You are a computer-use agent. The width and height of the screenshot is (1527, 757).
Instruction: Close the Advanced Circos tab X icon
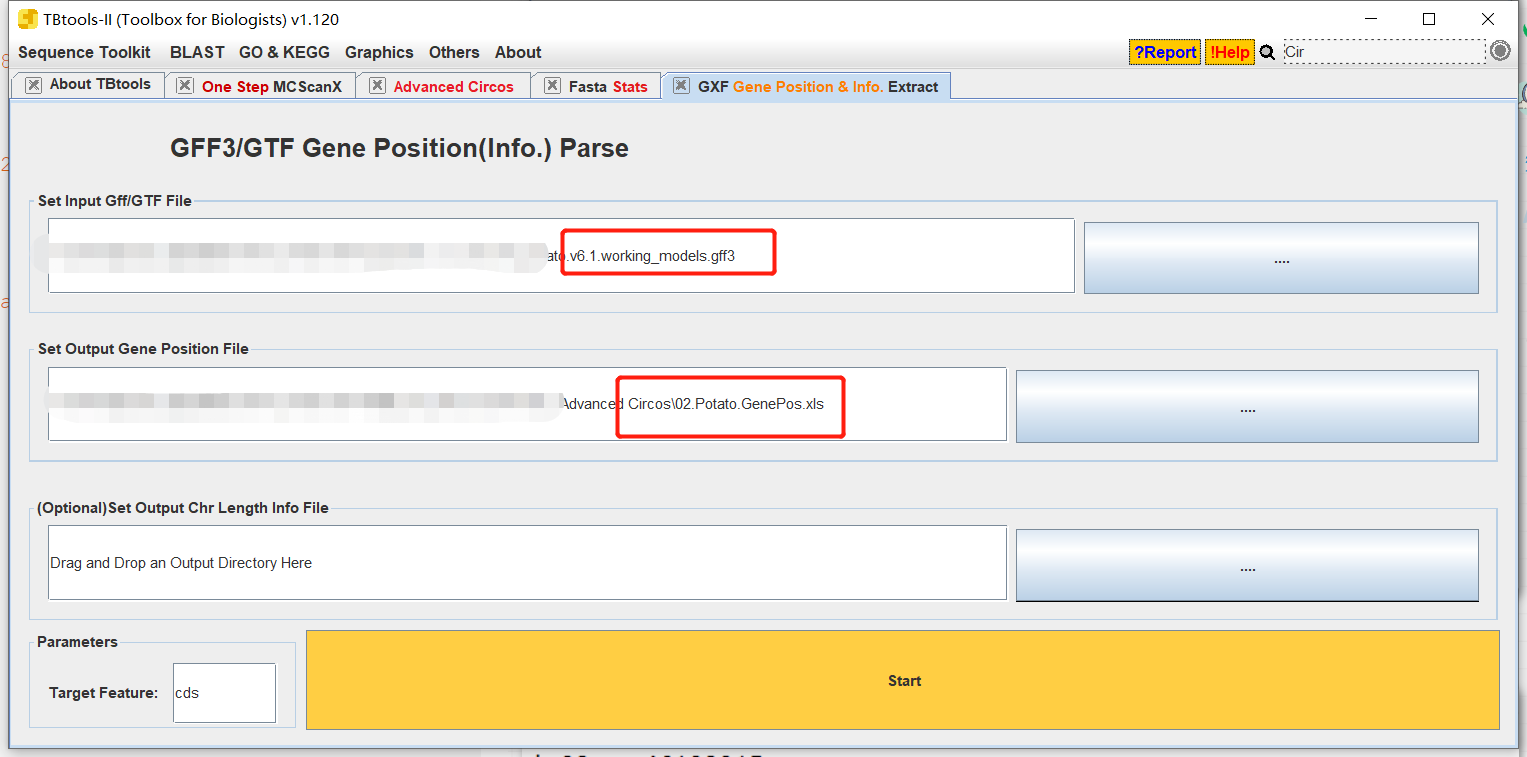click(x=377, y=86)
